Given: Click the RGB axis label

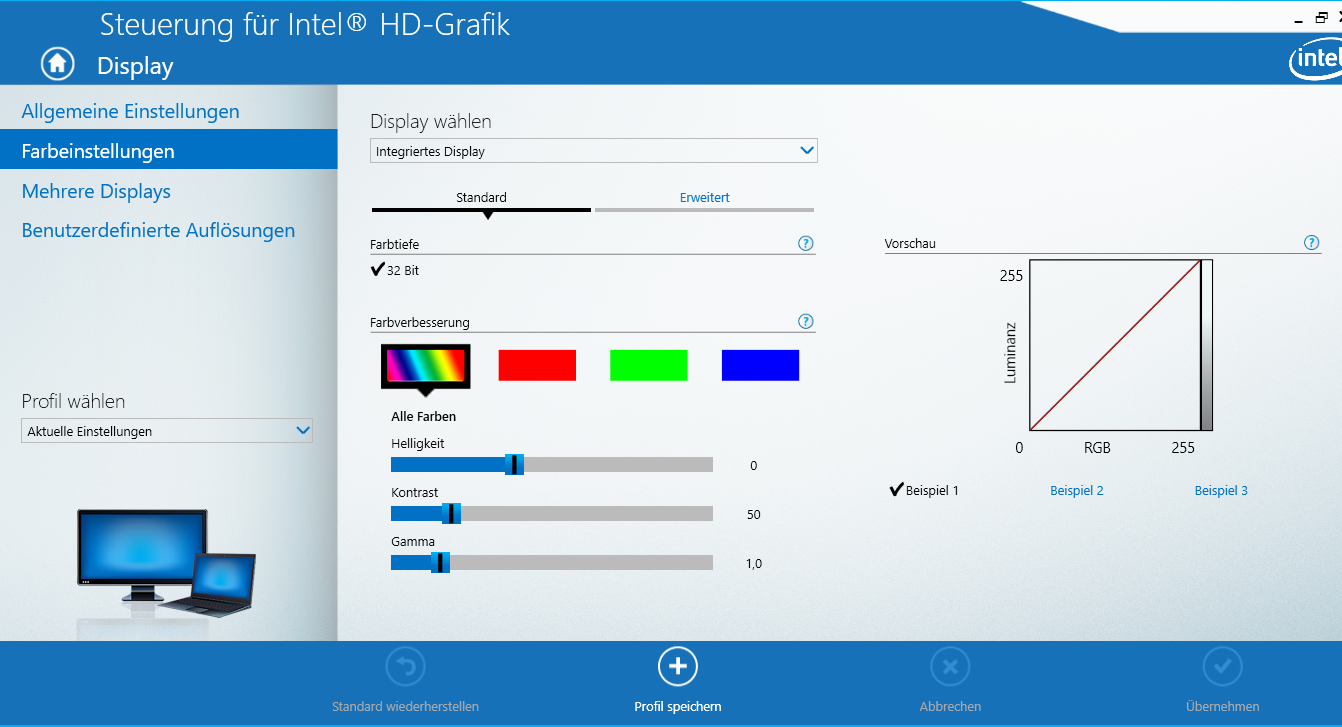Looking at the screenshot, I should coord(1097,448).
